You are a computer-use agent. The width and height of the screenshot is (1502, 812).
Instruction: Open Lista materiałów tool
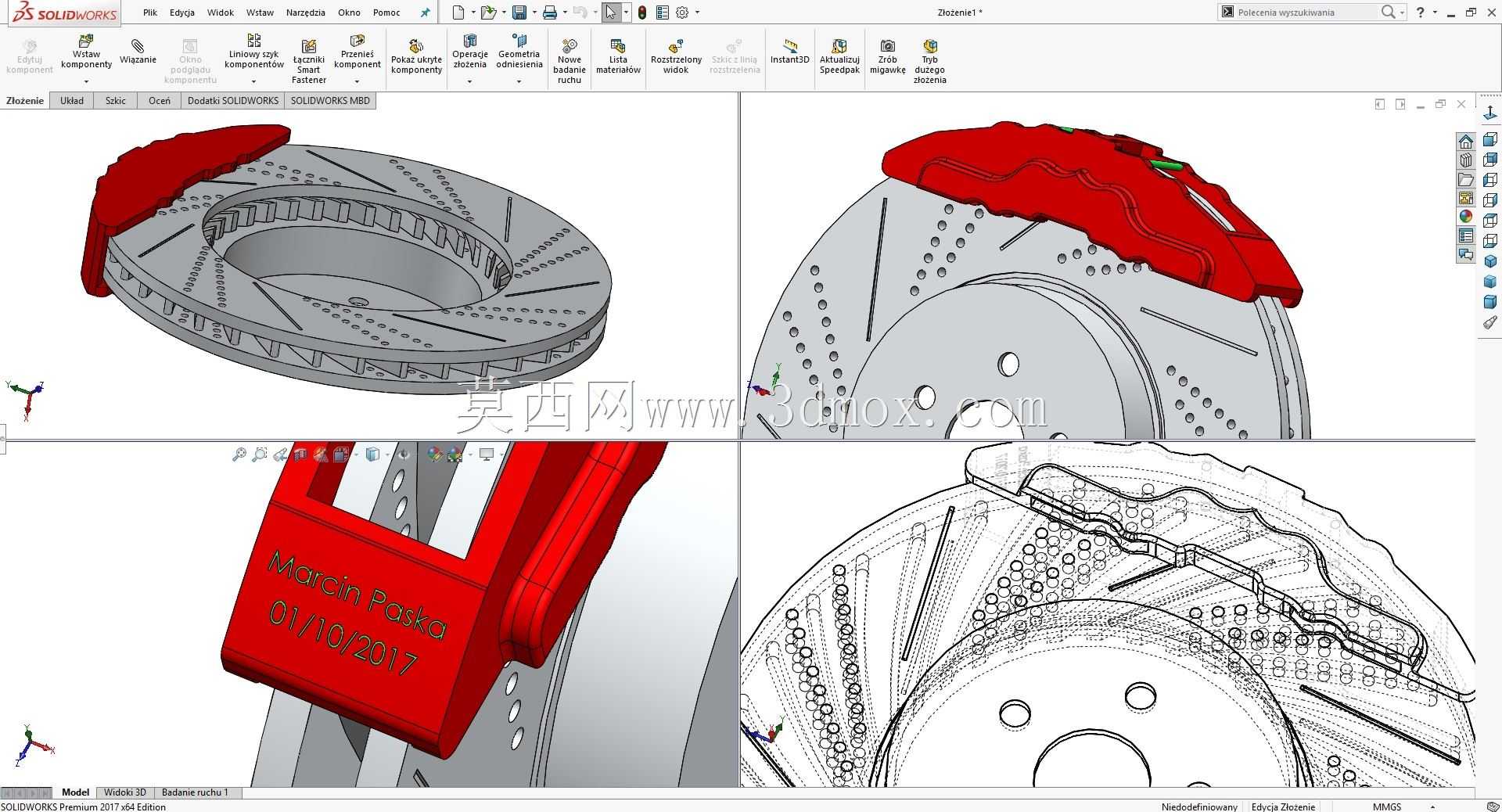pyautogui.click(x=618, y=56)
